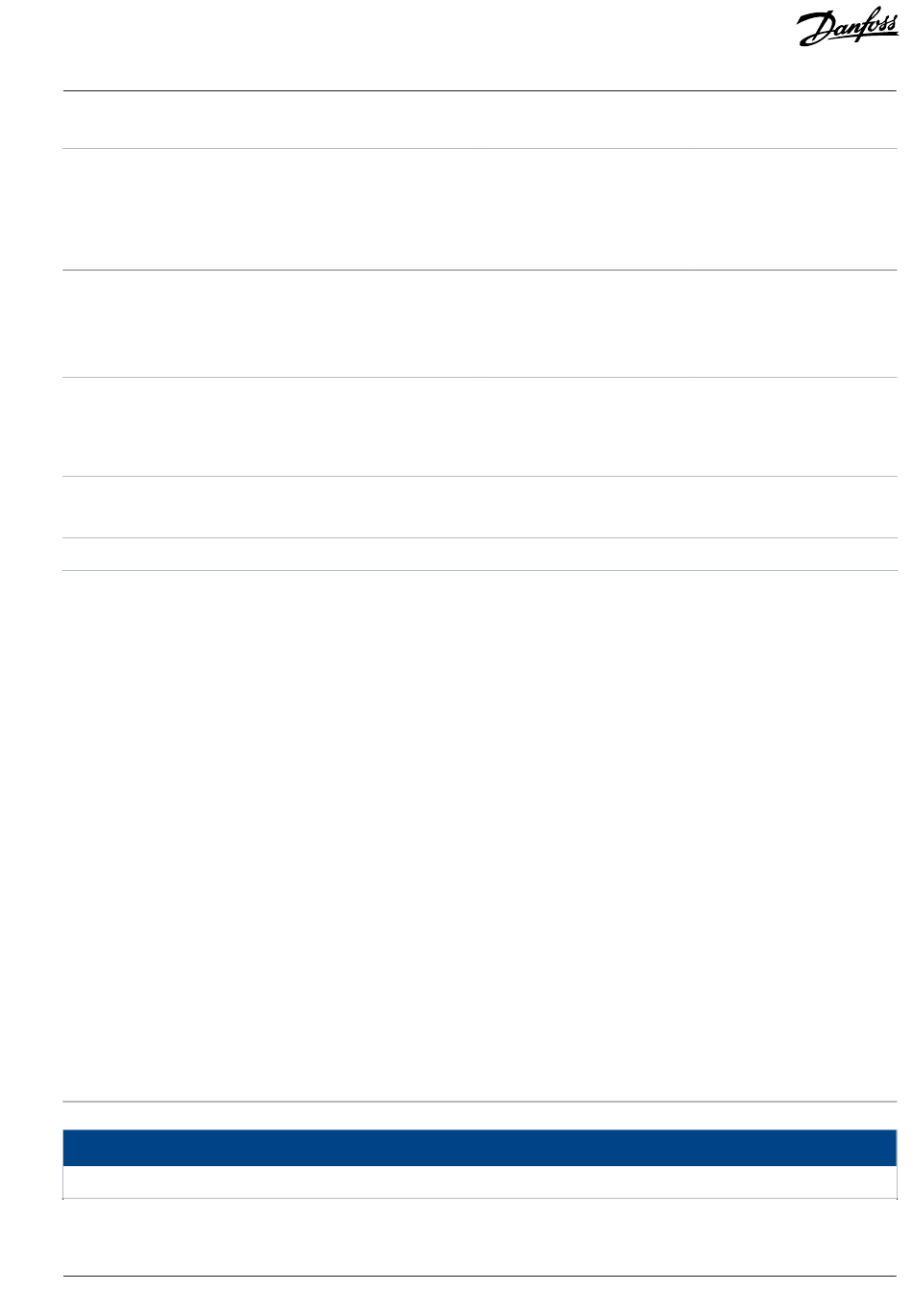This screenshot has height=1316, width=913.
Task: Click the bottom border of the blue-headed table
Action: click(x=480, y=1199)
